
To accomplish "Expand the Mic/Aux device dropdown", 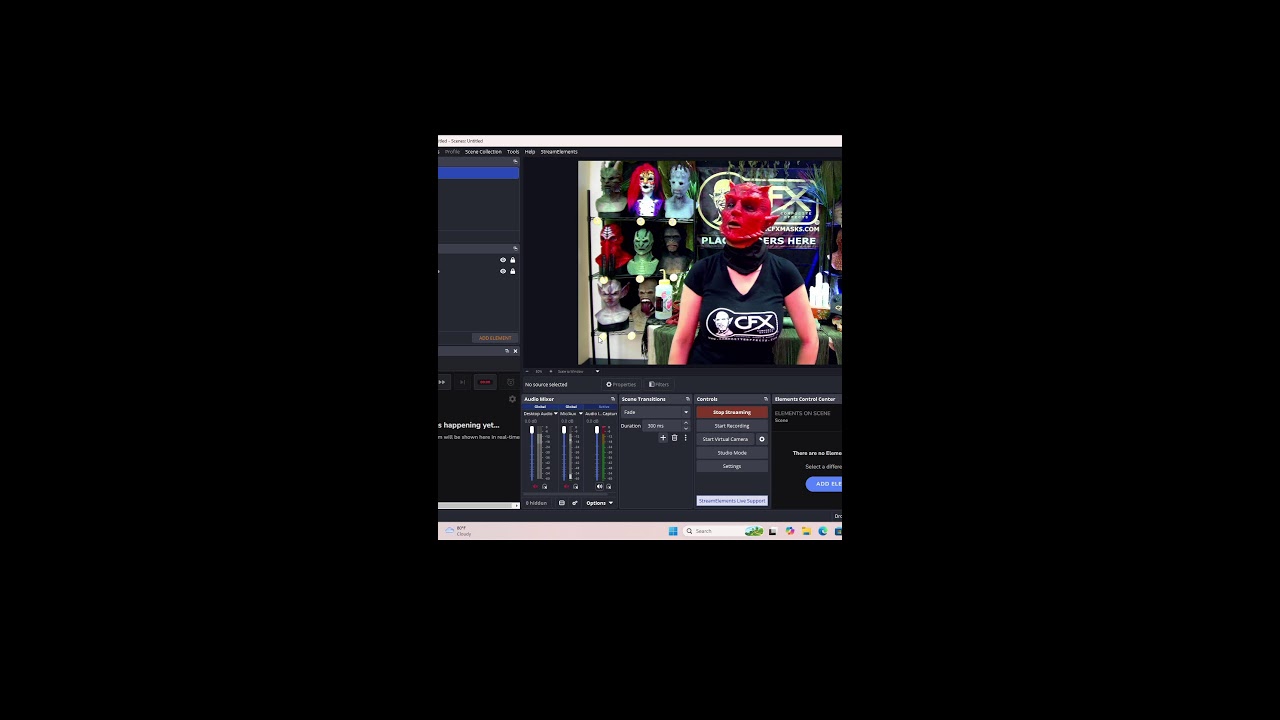I will (581, 413).
